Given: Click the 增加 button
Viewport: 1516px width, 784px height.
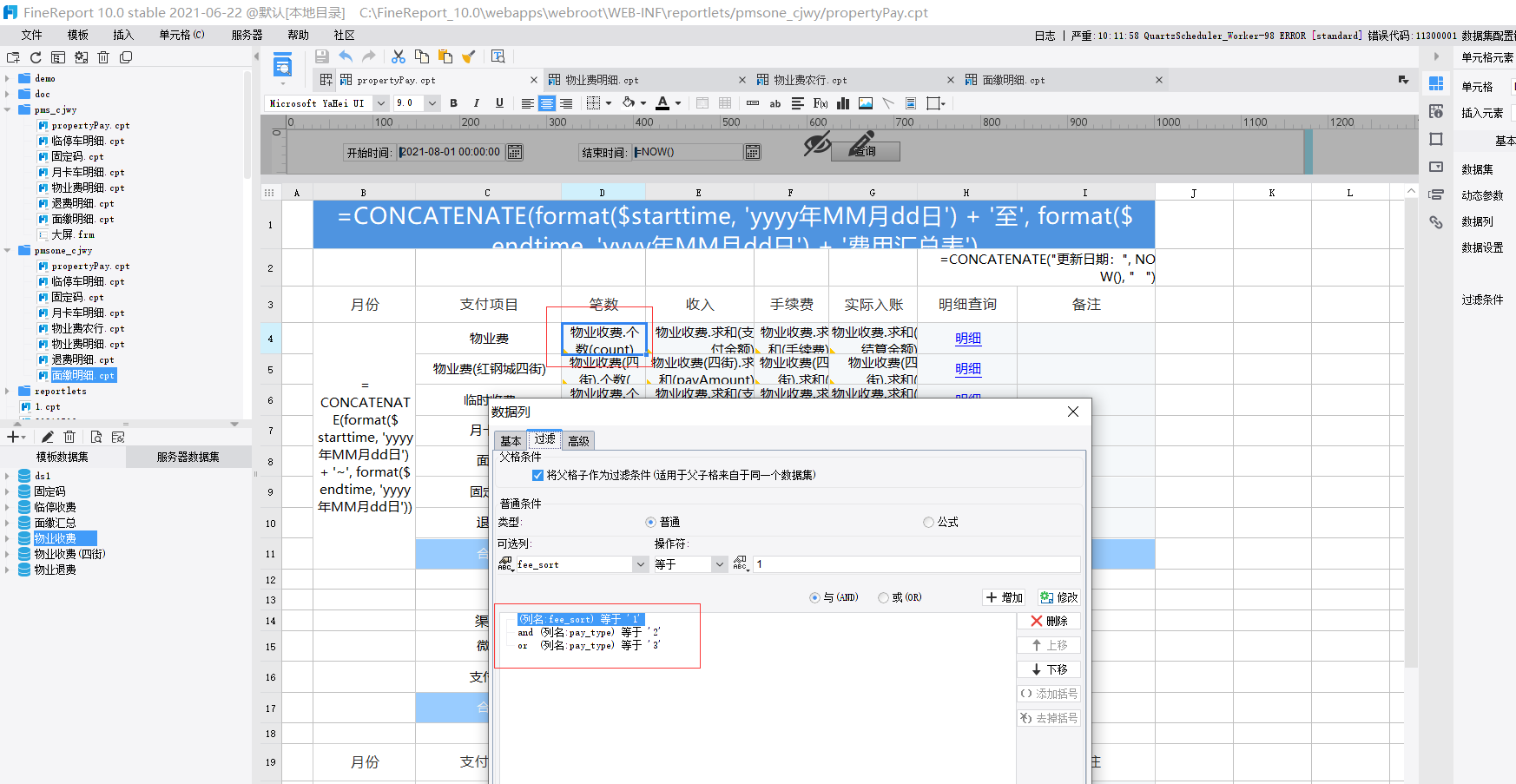Looking at the screenshot, I should (x=1005, y=597).
